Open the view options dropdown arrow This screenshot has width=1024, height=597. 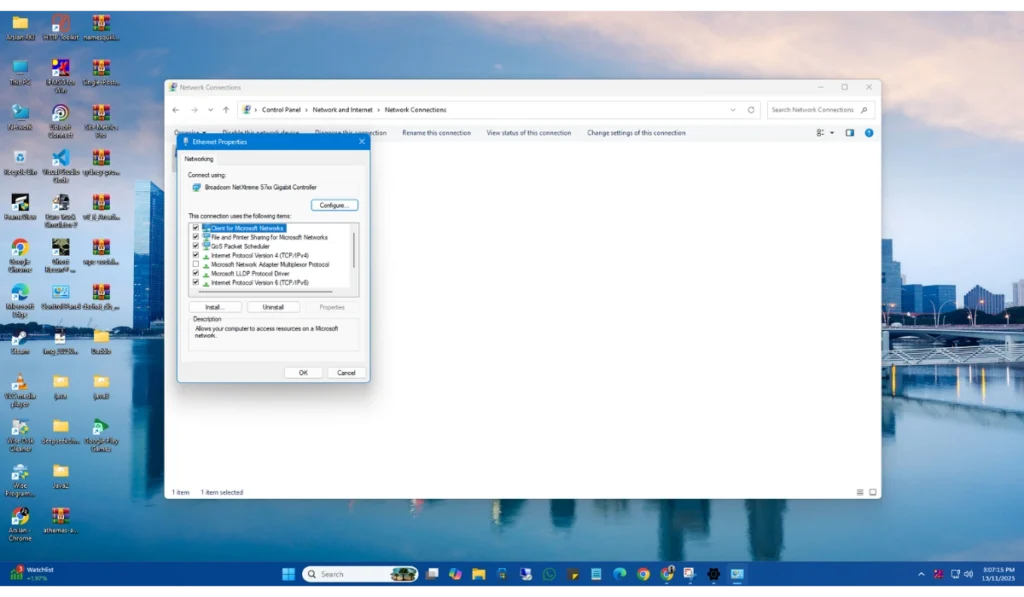(x=832, y=132)
